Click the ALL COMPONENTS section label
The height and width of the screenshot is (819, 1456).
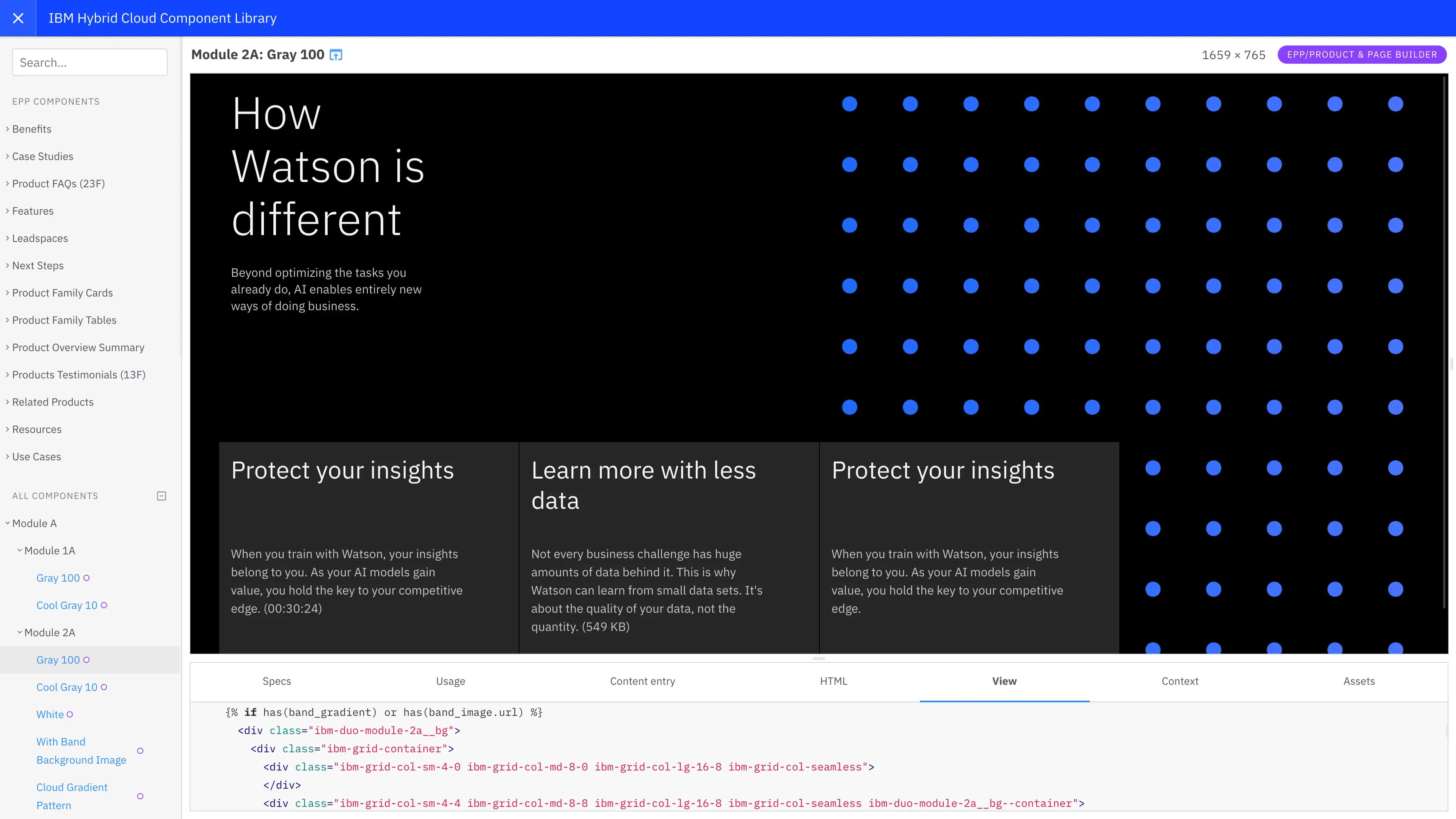point(55,496)
